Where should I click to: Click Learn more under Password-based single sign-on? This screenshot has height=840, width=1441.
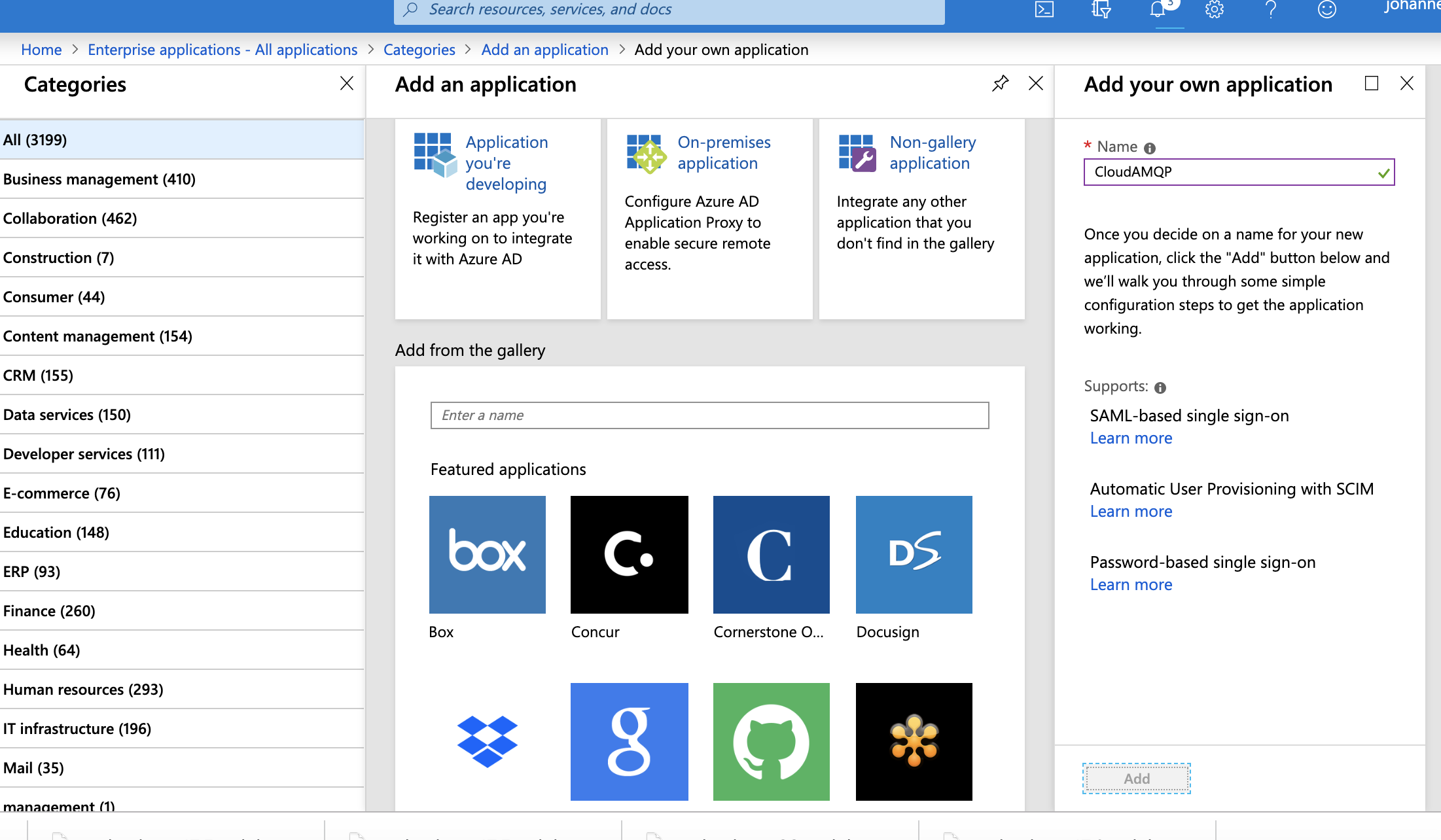[x=1131, y=585]
